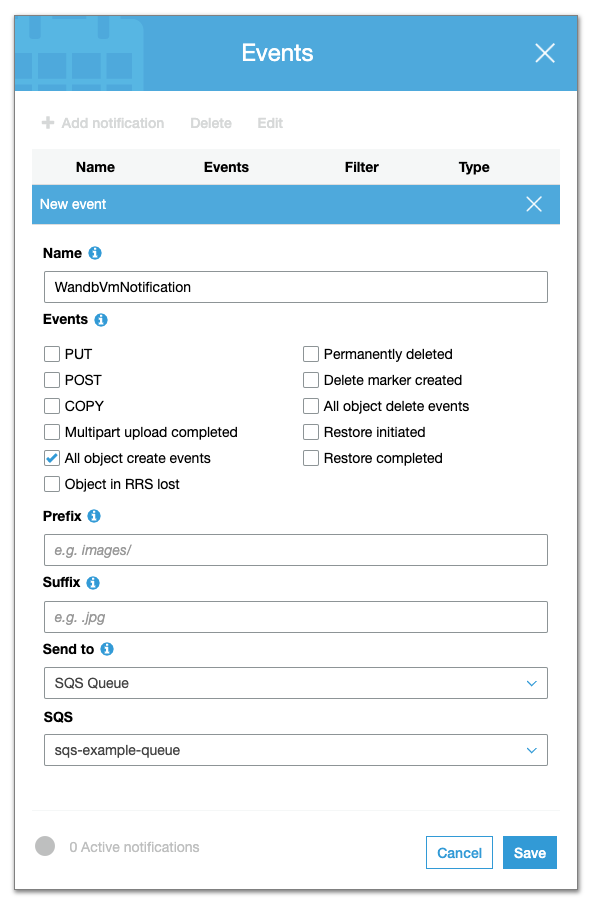Open the Send to dropdown showing SQS Queue
Viewport: 597px width, 916px height.
tap(295, 683)
